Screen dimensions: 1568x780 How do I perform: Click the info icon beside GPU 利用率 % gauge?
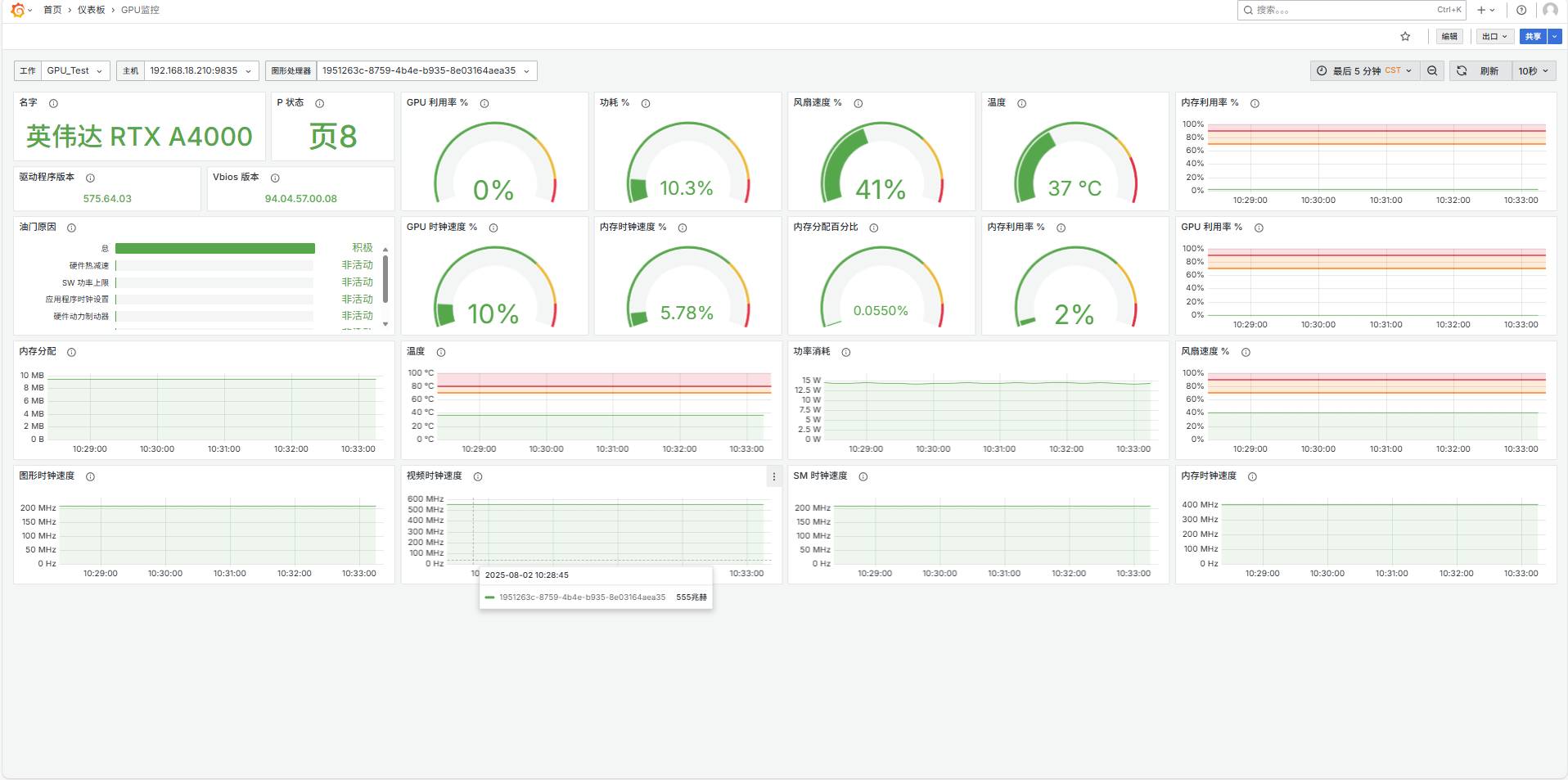click(484, 103)
